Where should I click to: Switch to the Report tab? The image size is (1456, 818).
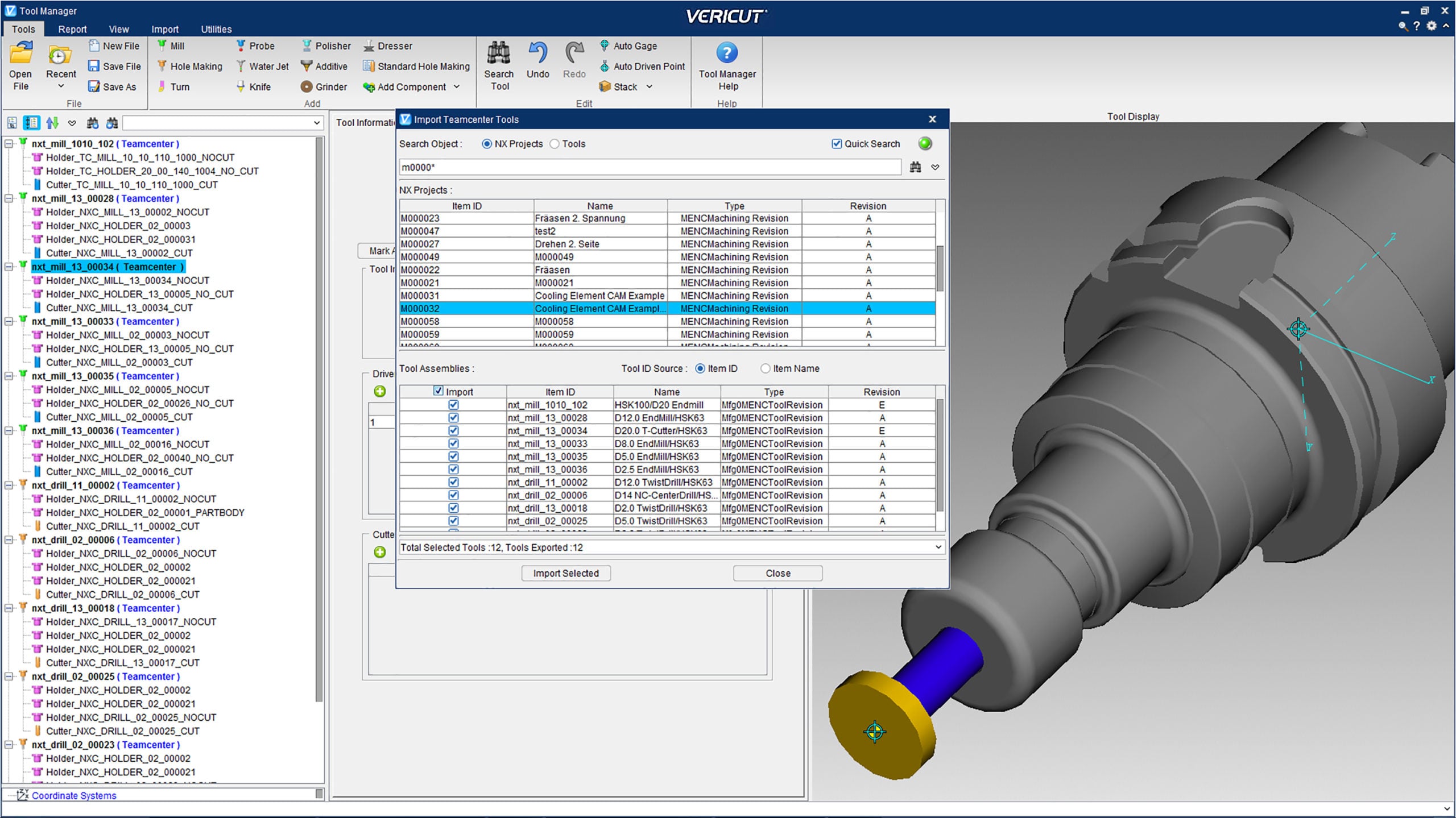click(72, 29)
